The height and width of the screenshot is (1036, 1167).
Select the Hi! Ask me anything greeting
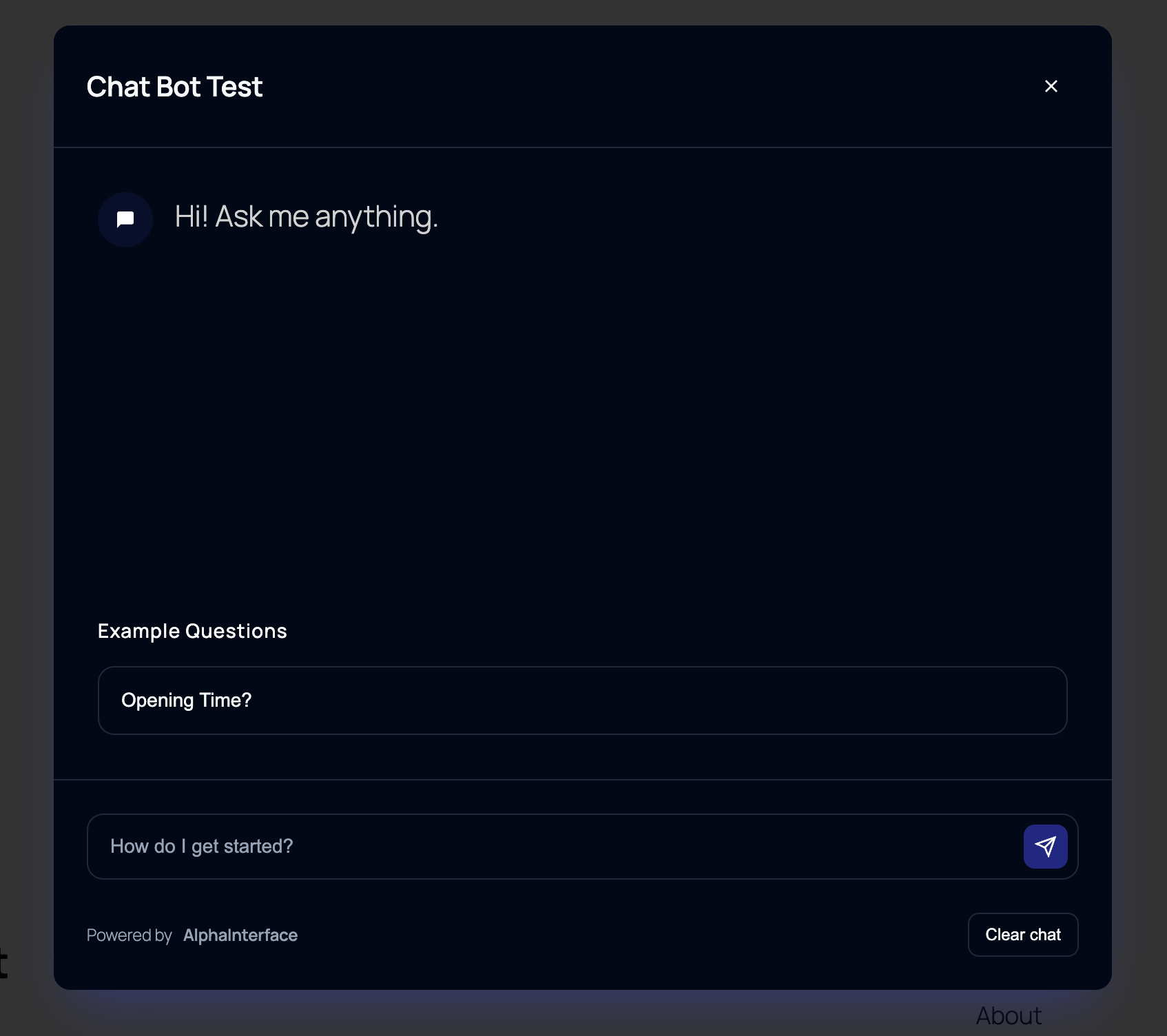click(307, 218)
